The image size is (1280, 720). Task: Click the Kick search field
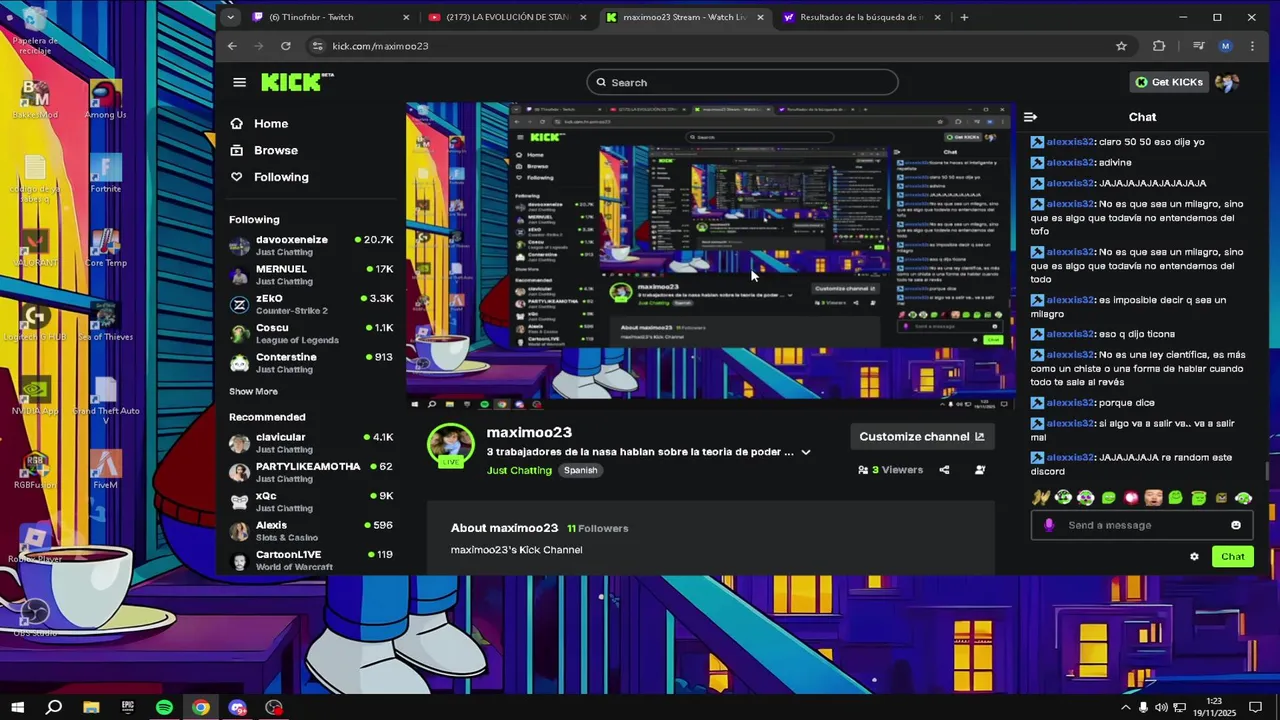pyautogui.click(x=742, y=83)
